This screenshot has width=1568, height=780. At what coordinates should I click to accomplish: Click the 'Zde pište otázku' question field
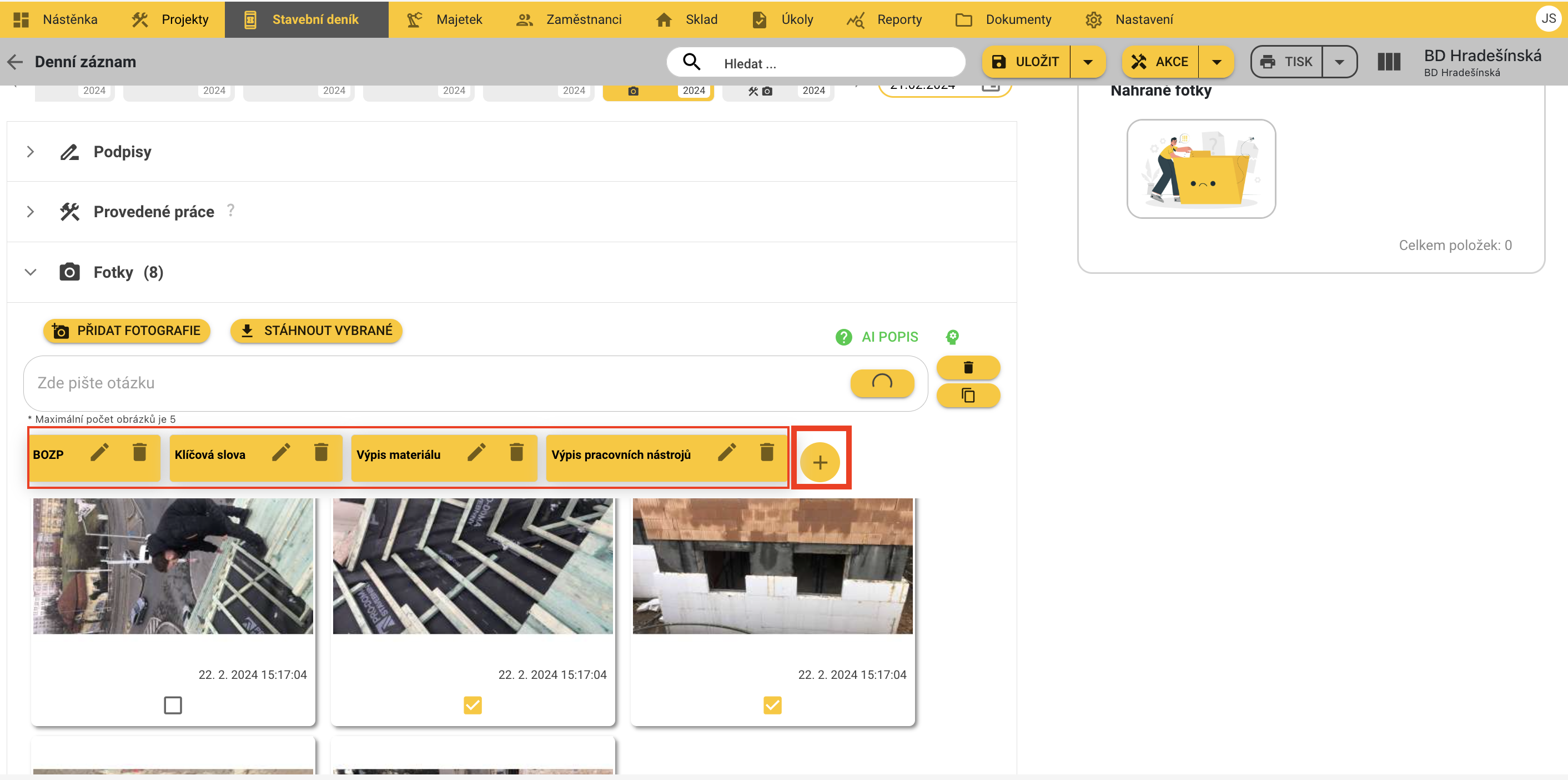[x=426, y=383]
